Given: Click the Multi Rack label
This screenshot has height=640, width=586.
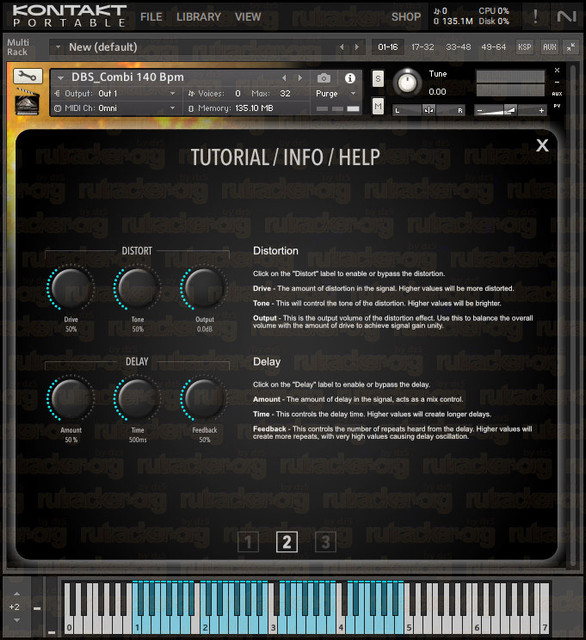Looking at the screenshot, I should tap(18, 47).
